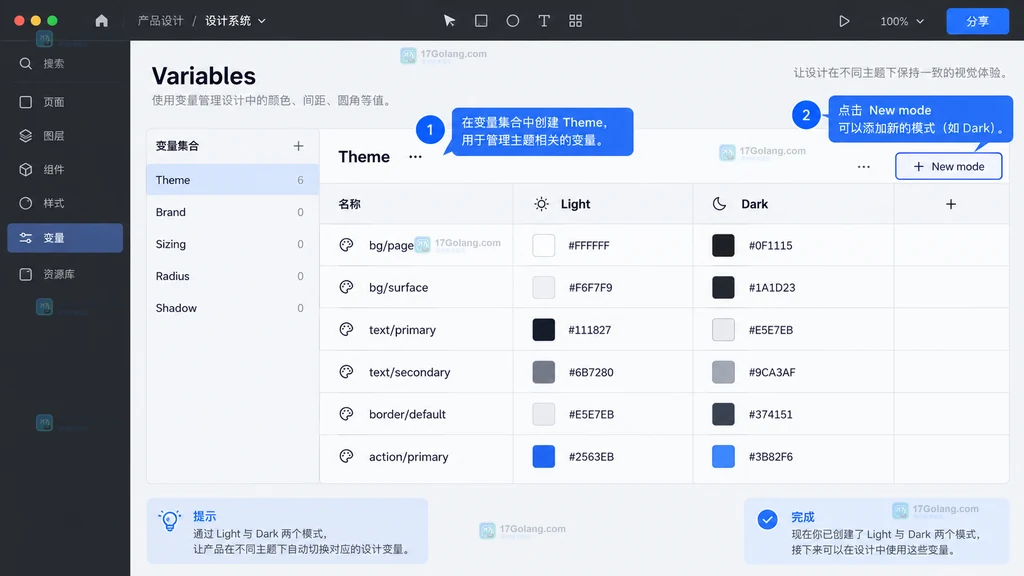This screenshot has width=1024, height=576.
Task: Open more options beside New mode
Action: pos(863,167)
